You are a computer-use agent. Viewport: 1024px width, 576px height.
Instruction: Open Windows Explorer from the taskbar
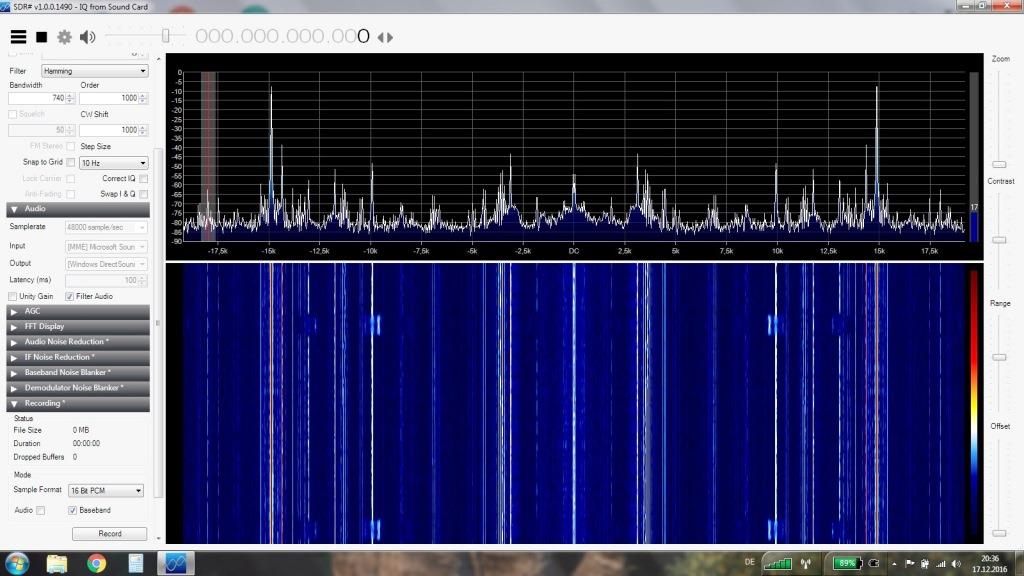click(x=57, y=563)
